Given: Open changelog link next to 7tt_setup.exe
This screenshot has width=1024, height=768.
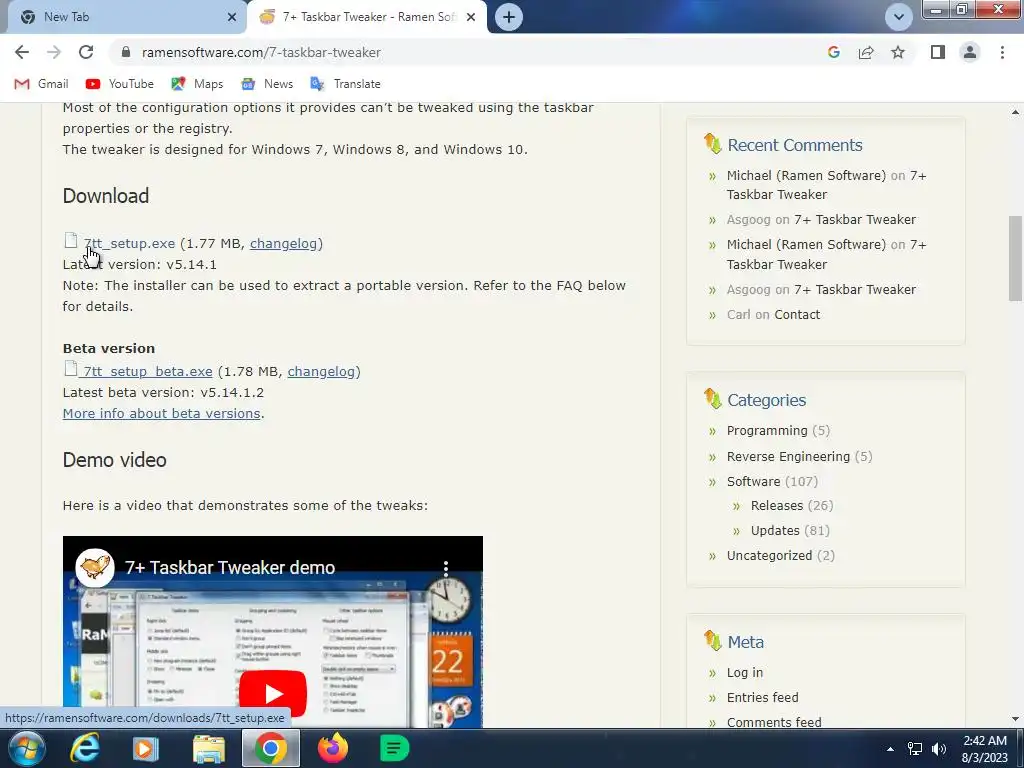Looking at the screenshot, I should (x=283, y=243).
